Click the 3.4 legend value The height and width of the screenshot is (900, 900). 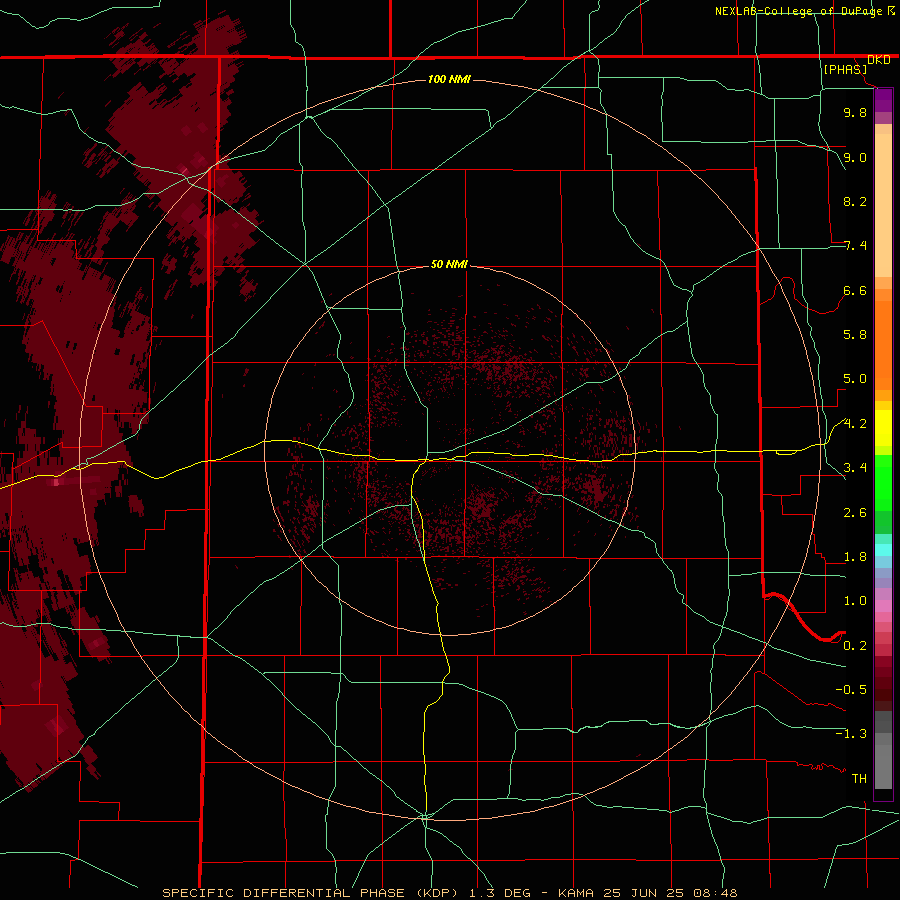[x=855, y=468]
